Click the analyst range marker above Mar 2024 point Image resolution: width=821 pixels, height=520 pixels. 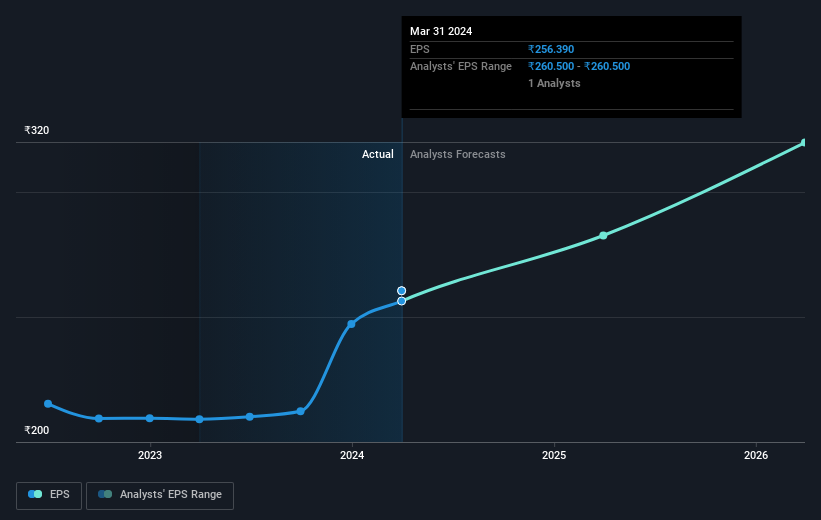tap(402, 291)
